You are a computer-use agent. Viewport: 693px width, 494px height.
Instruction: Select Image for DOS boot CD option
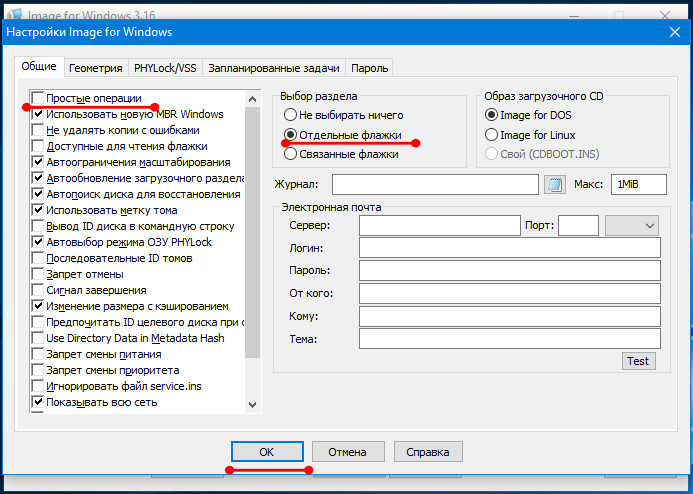point(491,115)
